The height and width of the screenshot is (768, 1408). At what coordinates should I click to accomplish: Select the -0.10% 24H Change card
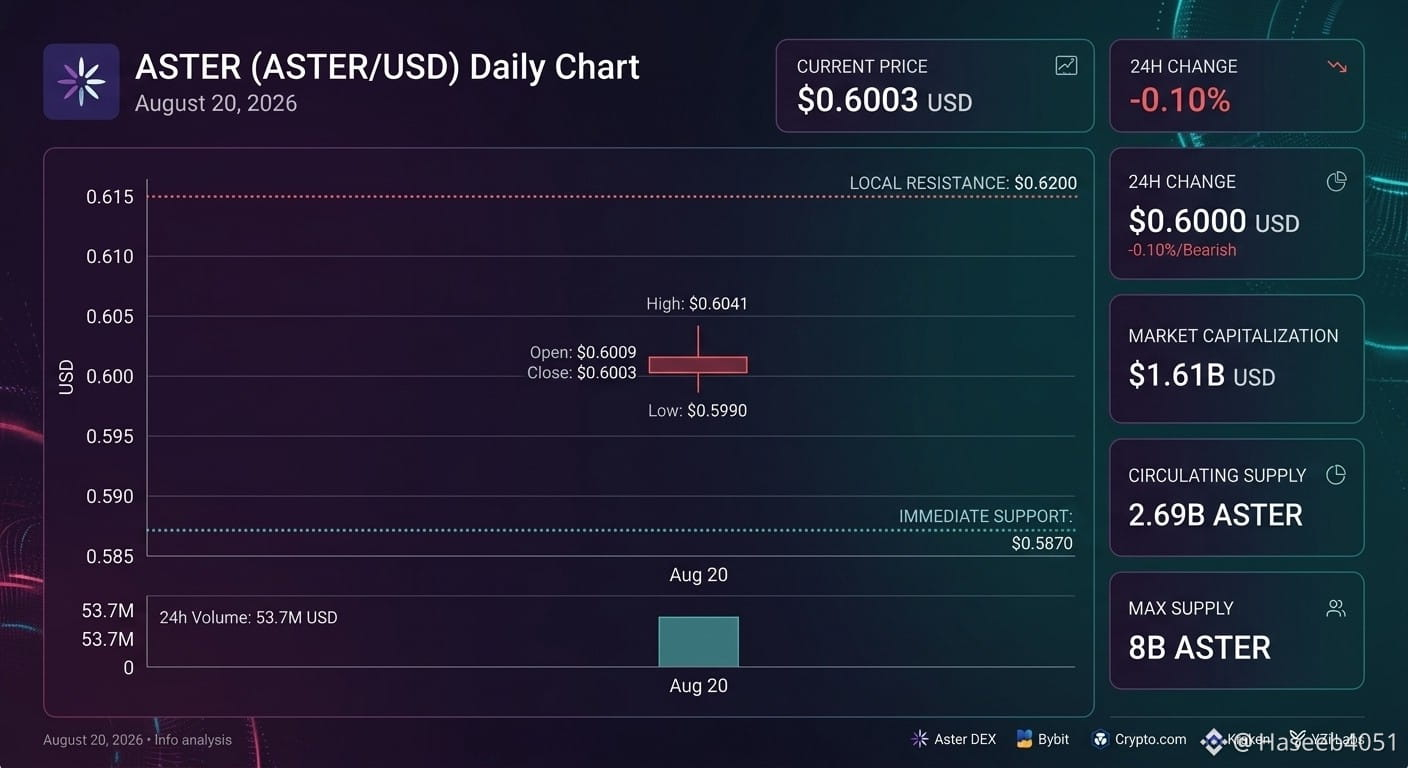[x=1236, y=85]
